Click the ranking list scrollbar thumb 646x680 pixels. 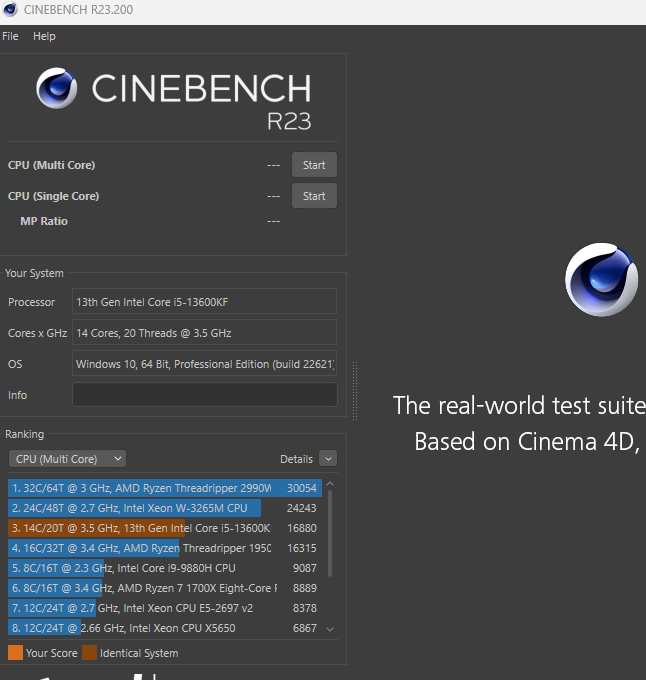tap(330, 533)
